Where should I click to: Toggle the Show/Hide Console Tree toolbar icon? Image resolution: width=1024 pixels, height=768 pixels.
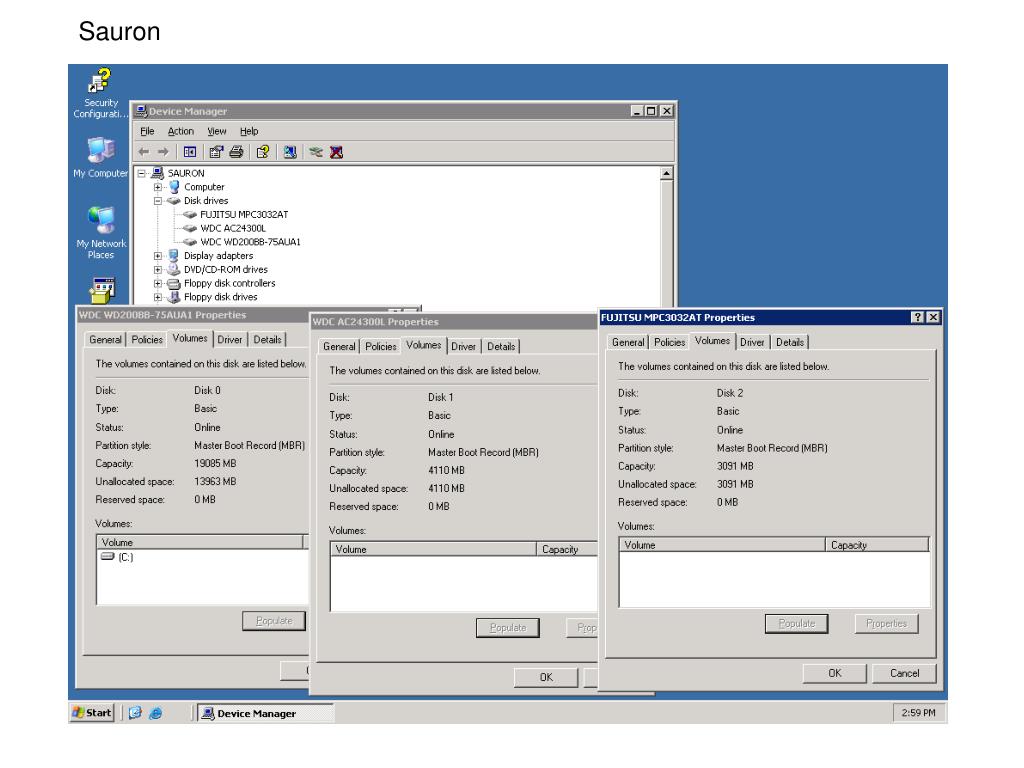[x=190, y=152]
